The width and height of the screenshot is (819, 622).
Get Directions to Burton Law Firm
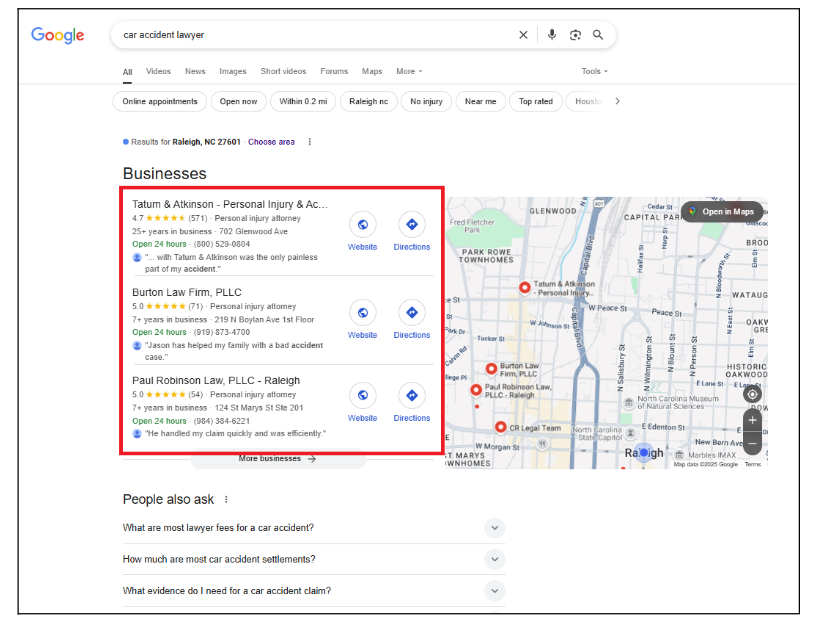click(x=412, y=313)
